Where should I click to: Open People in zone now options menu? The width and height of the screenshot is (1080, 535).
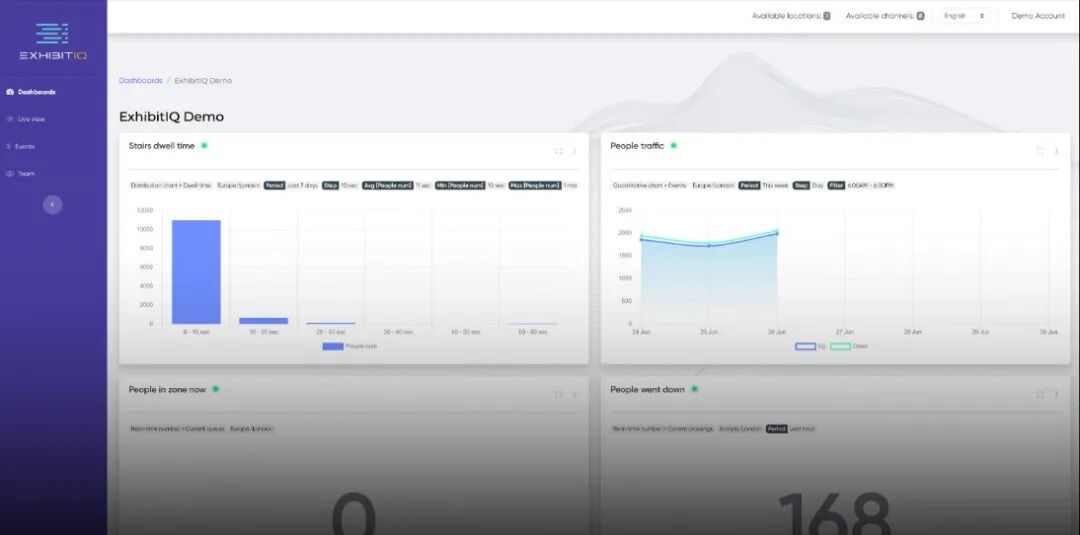(574, 395)
